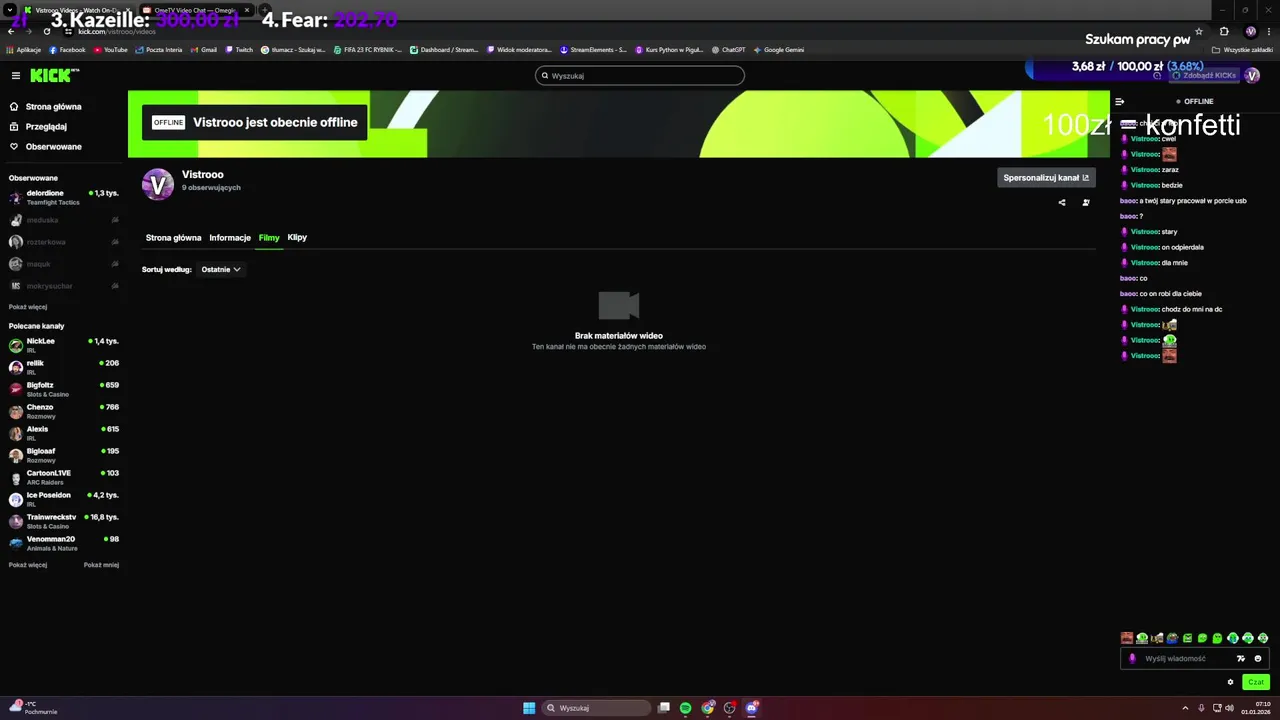The width and height of the screenshot is (1280, 720).
Task: Open the YouTube bookmark
Action: (110, 49)
